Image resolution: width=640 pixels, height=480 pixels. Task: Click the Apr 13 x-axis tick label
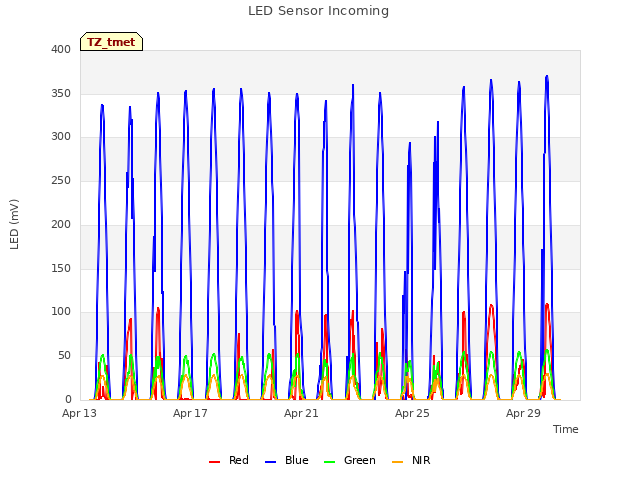point(79,413)
